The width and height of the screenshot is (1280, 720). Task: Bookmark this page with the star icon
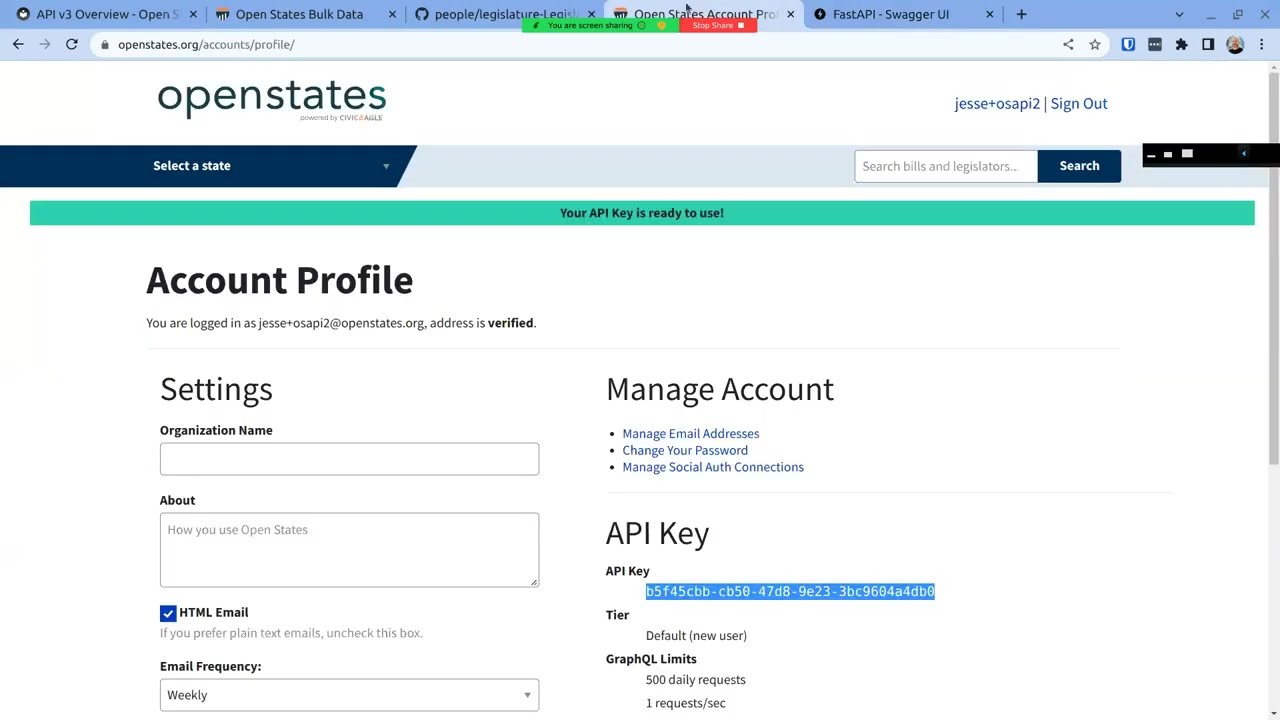[1095, 44]
